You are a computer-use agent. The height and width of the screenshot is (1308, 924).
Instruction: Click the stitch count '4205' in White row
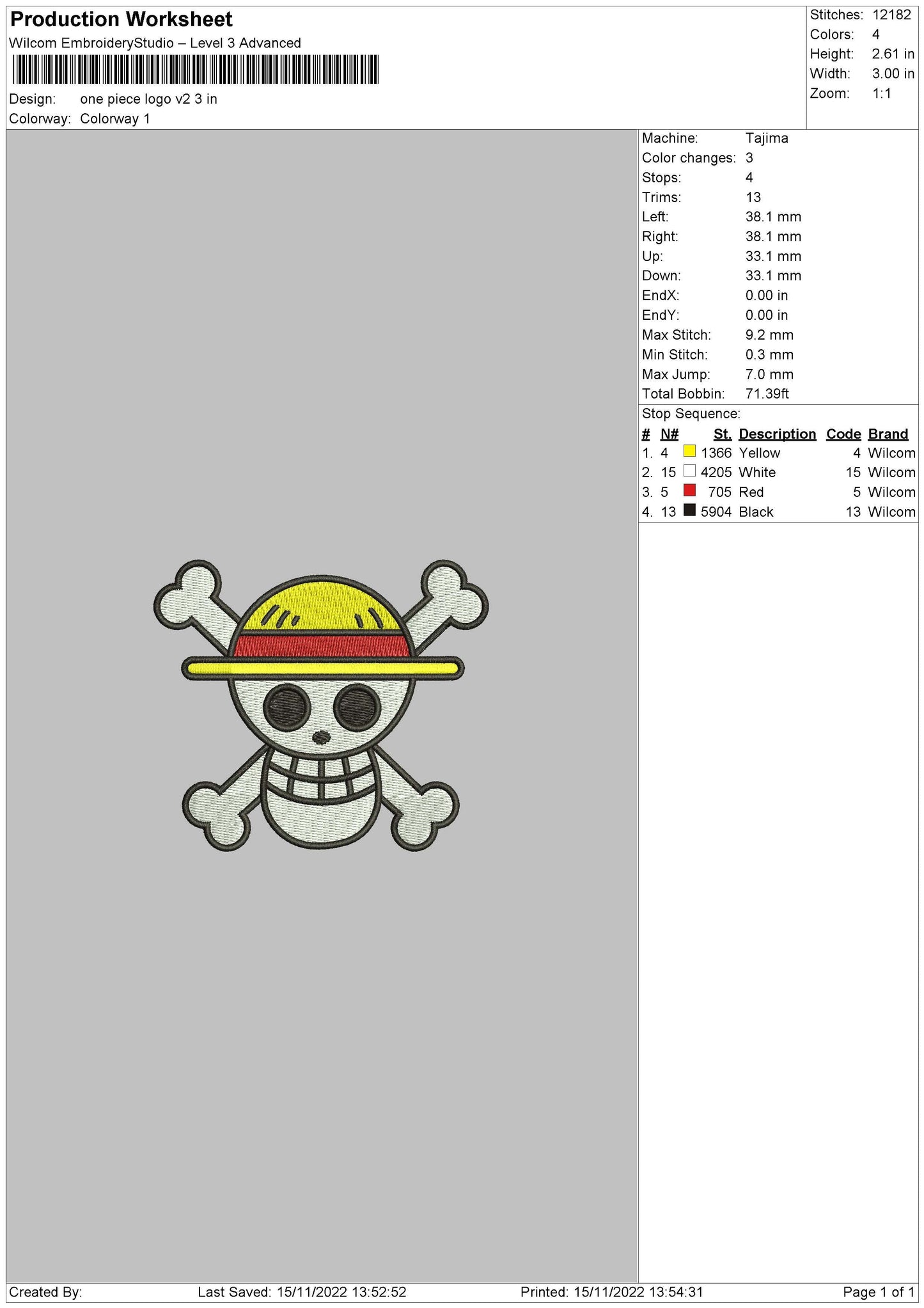pyautogui.click(x=716, y=473)
